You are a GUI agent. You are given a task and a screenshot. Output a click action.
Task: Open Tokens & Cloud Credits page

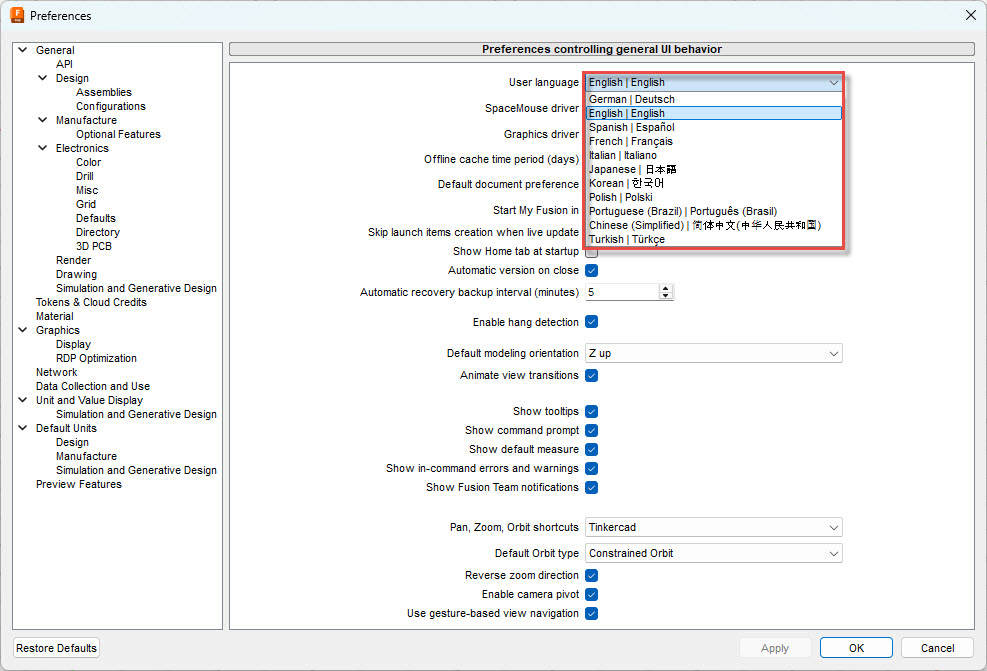[x=91, y=302]
